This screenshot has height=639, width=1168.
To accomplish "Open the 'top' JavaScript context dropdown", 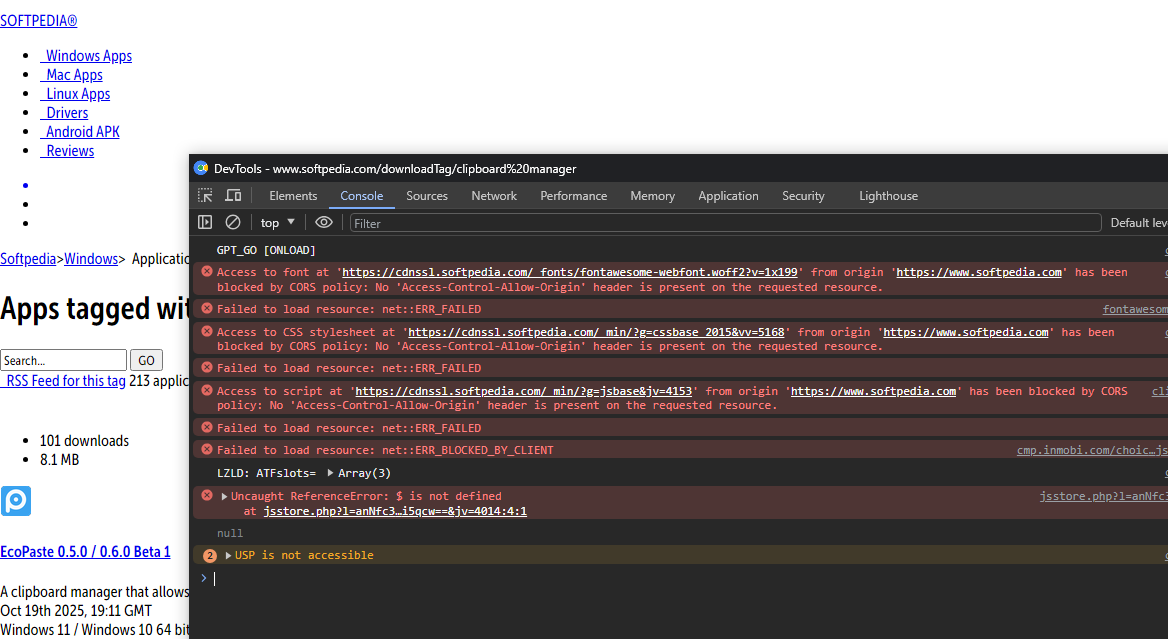I will point(278,223).
